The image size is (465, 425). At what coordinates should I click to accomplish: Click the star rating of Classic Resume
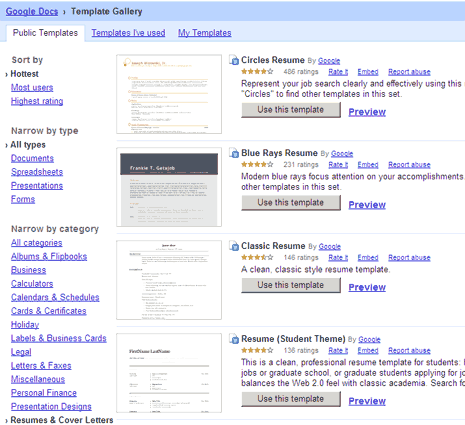point(257,257)
